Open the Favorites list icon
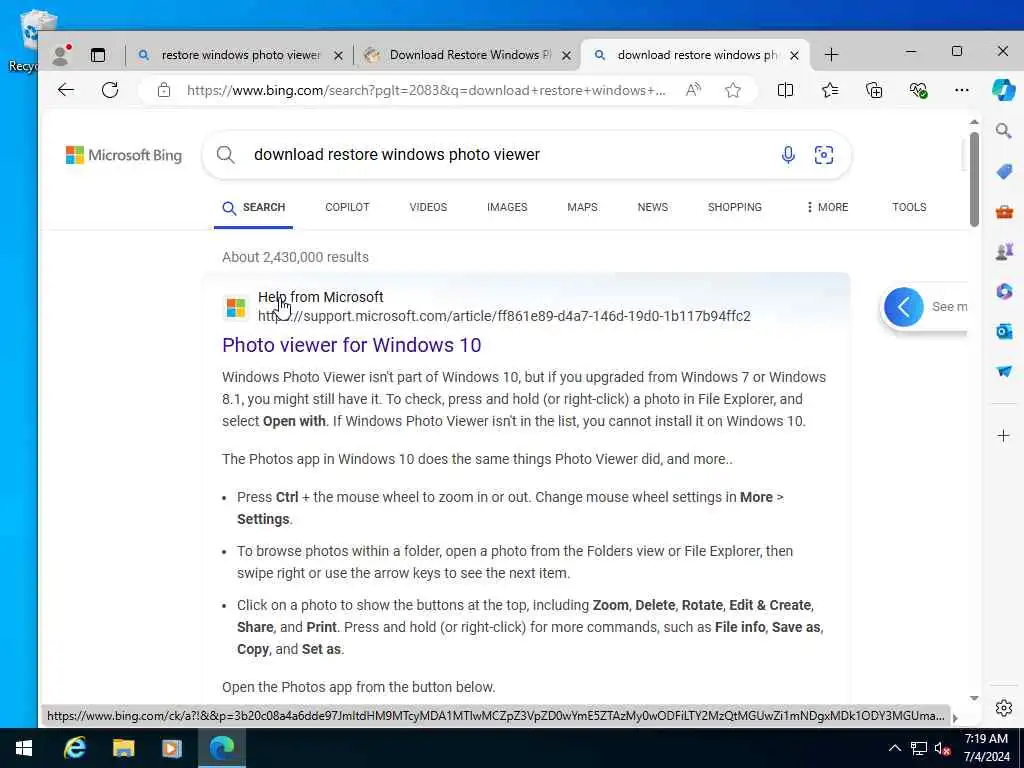 pos(830,90)
